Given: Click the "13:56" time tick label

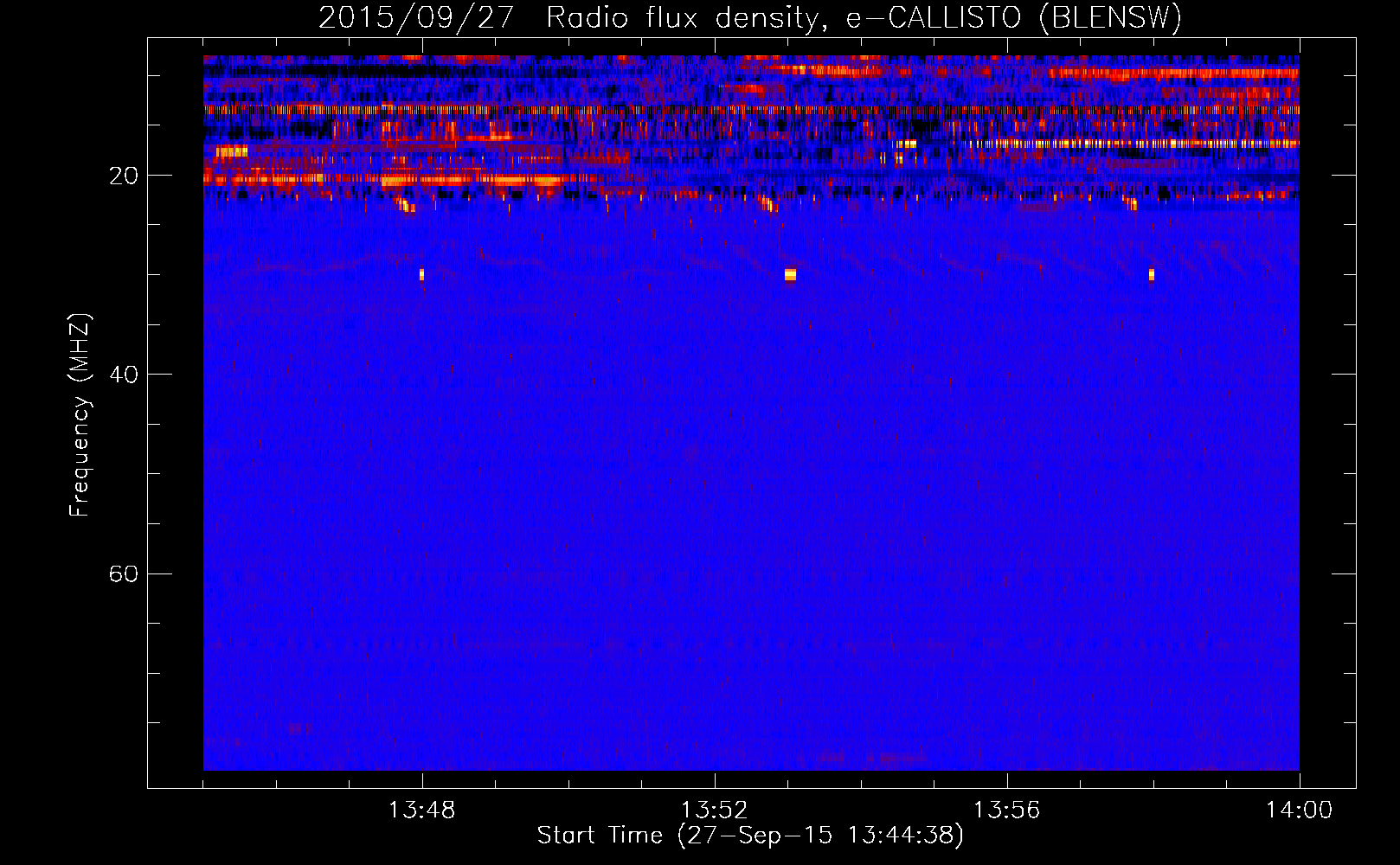Looking at the screenshot, I should point(1006,811).
